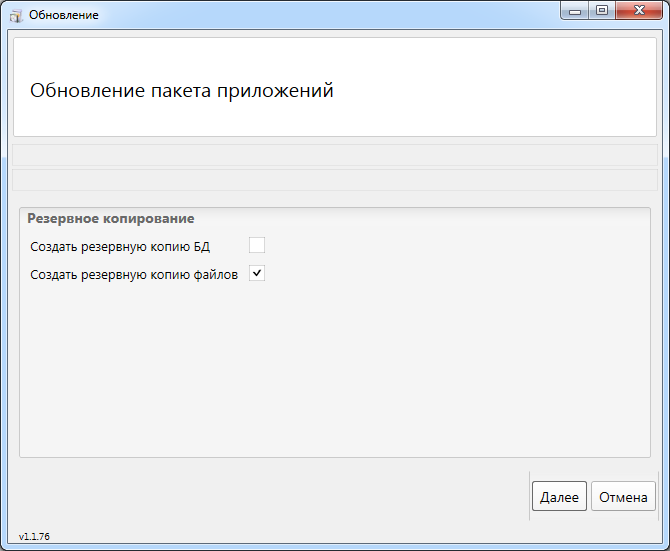Image resolution: width=670 pixels, height=551 pixels.
Task: Click the "Резервное копирование" group heading
Action: [111, 219]
